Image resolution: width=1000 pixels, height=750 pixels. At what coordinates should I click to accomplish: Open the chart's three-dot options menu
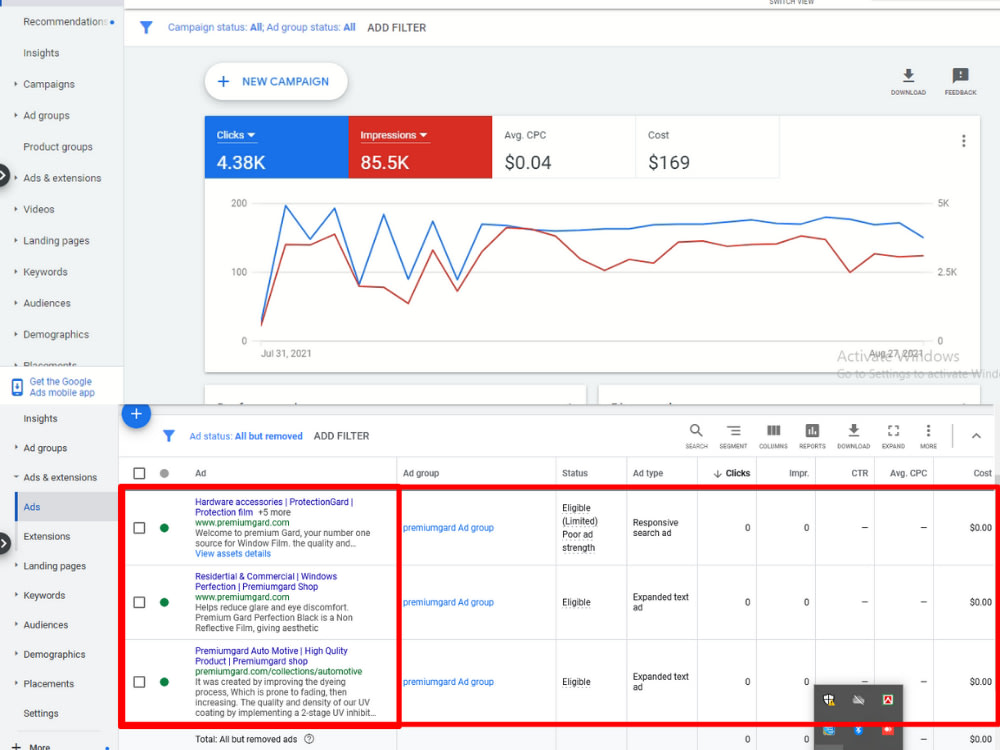(963, 141)
